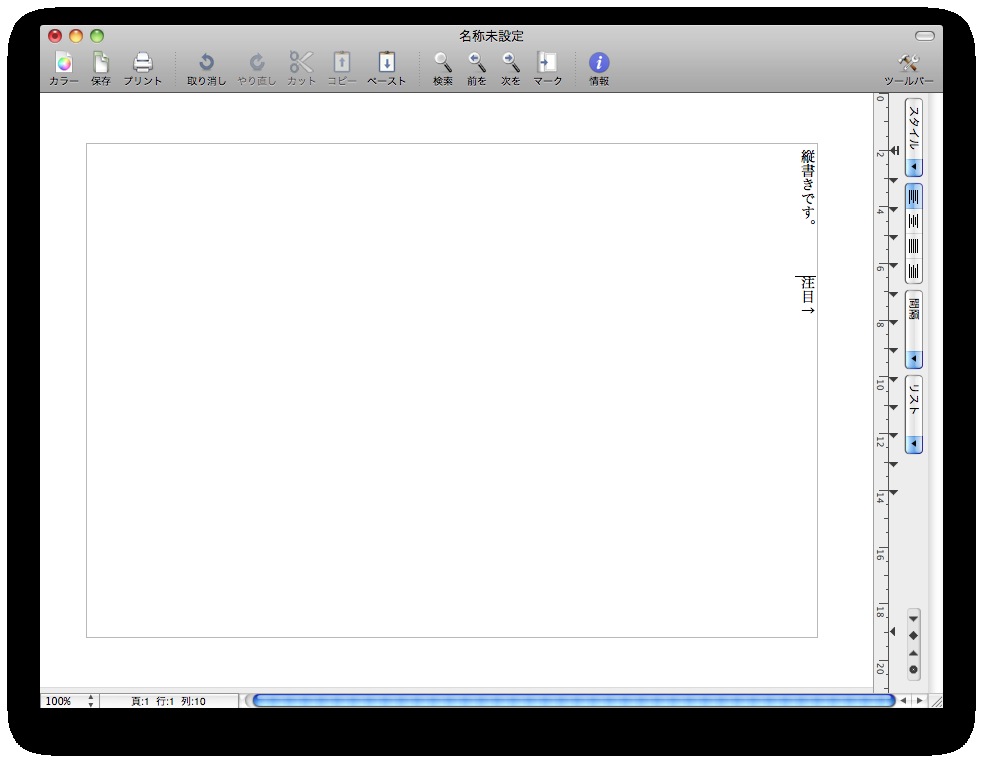Enable first alignment button (highlighted)
This screenshot has height=763, width=983.
click(x=913, y=196)
